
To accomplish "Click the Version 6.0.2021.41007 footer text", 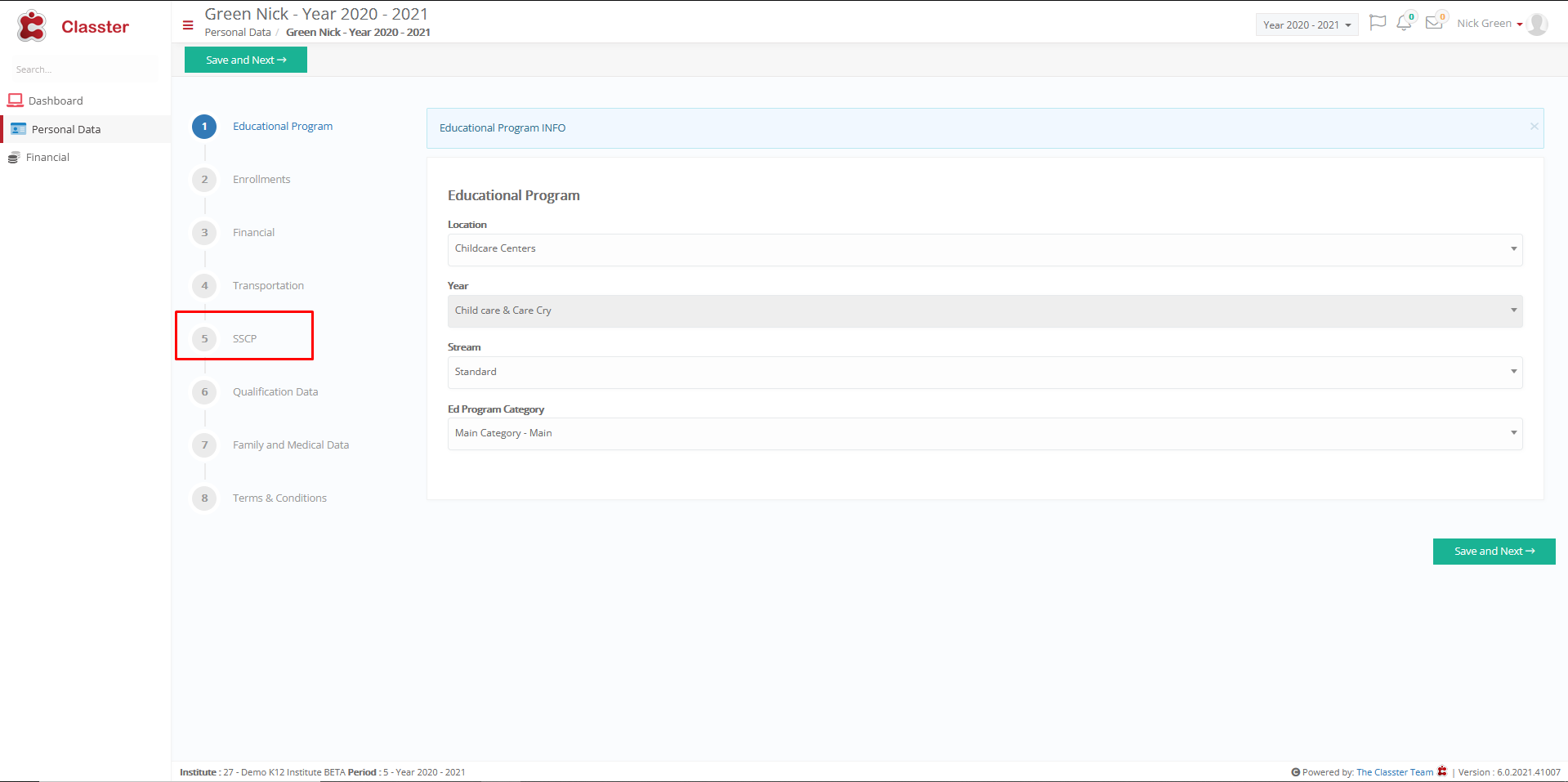I will (x=1509, y=772).
